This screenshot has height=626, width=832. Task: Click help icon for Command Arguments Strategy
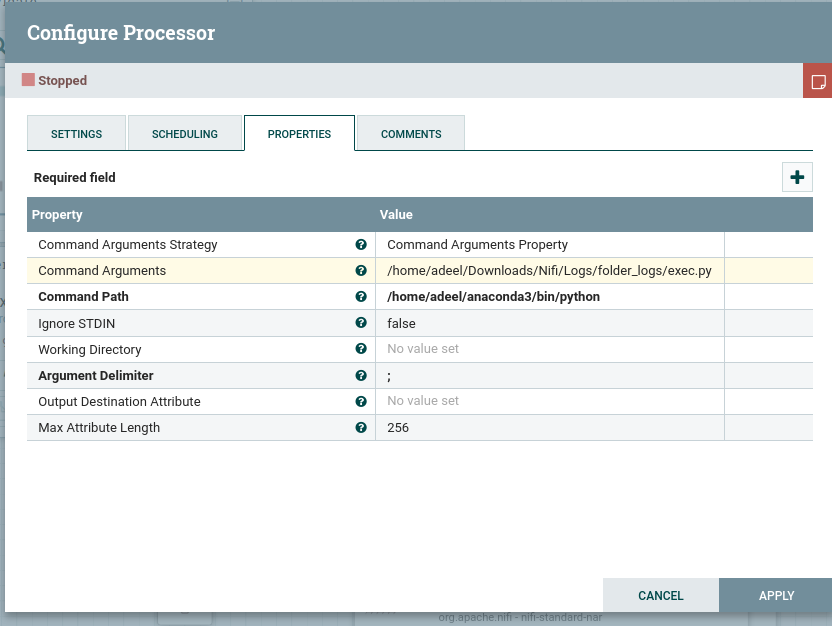click(x=361, y=245)
